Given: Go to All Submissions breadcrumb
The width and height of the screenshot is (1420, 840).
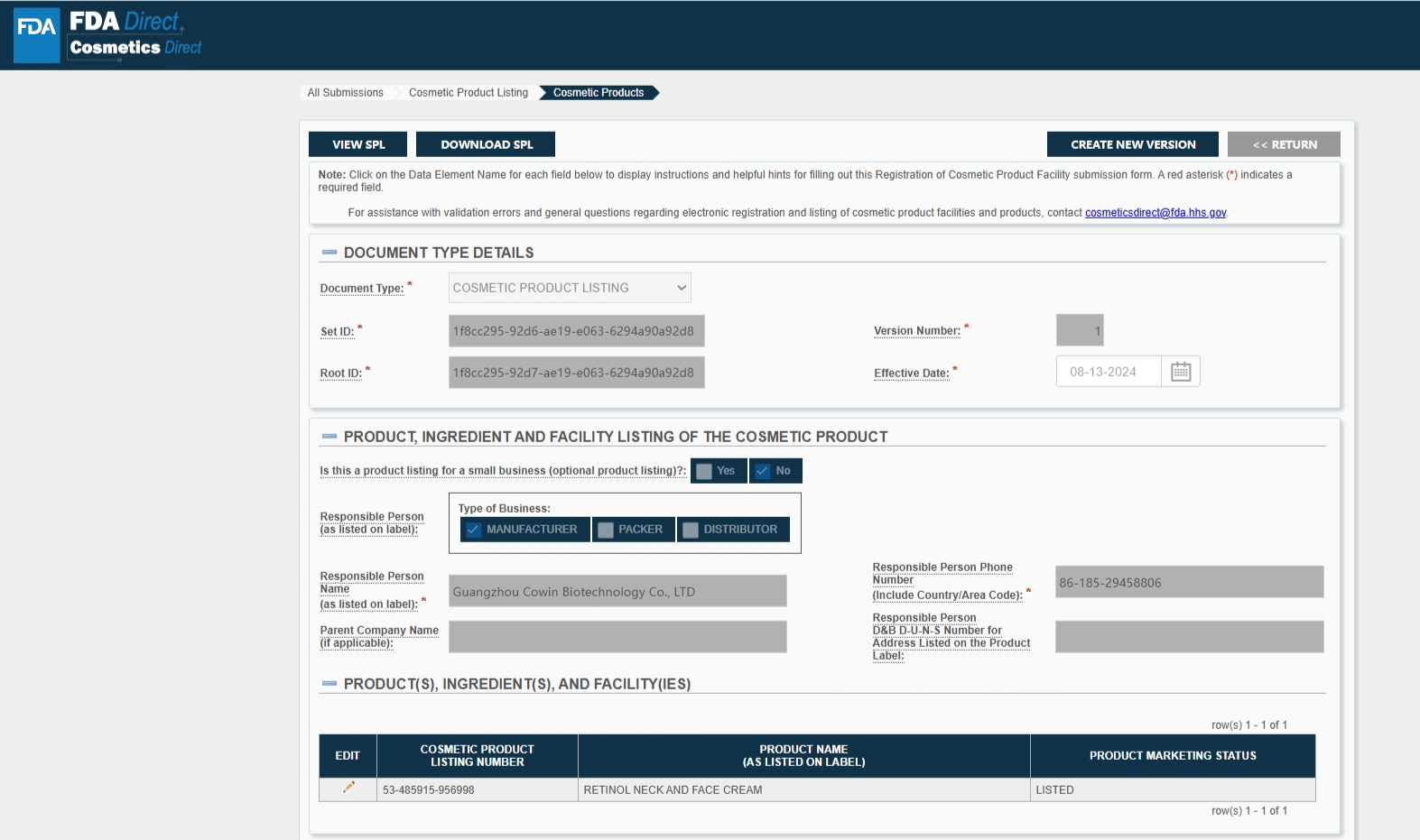Looking at the screenshot, I should pos(345,93).
